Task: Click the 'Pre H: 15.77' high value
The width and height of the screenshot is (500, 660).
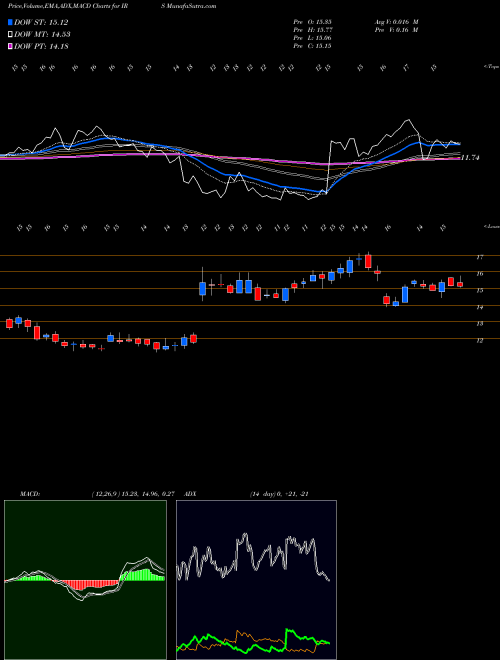Action: (312, 30)
